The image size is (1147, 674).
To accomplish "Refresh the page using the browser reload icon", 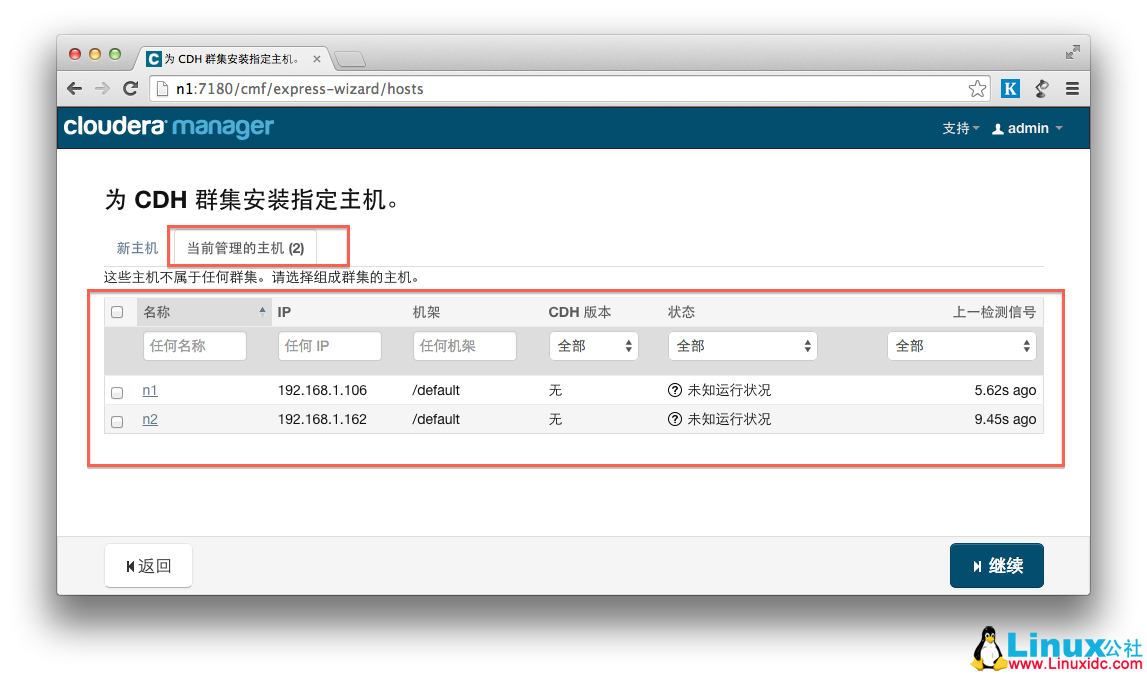I will click(x=131, y=88).
